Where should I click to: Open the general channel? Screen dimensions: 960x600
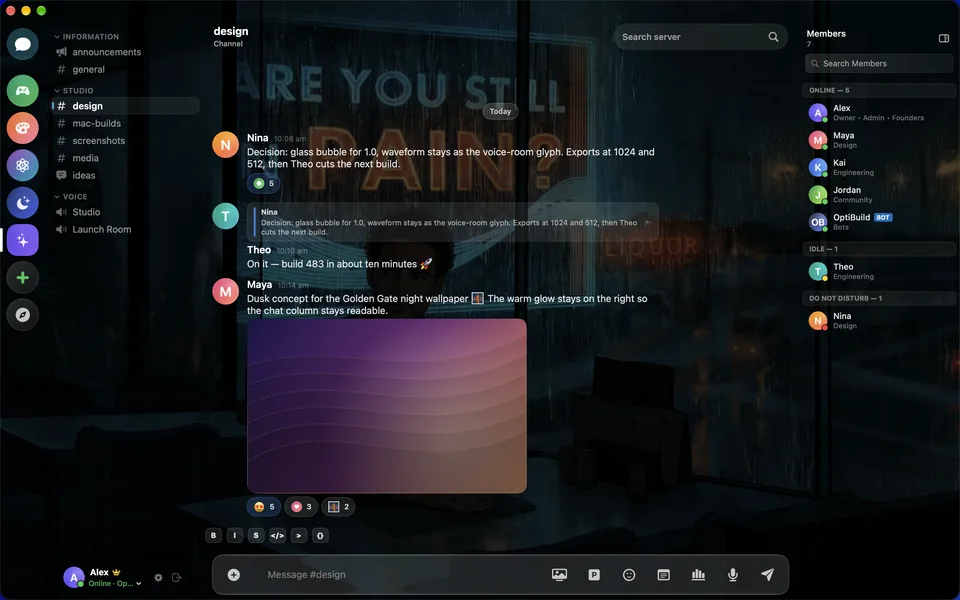[x=126, y=69]
